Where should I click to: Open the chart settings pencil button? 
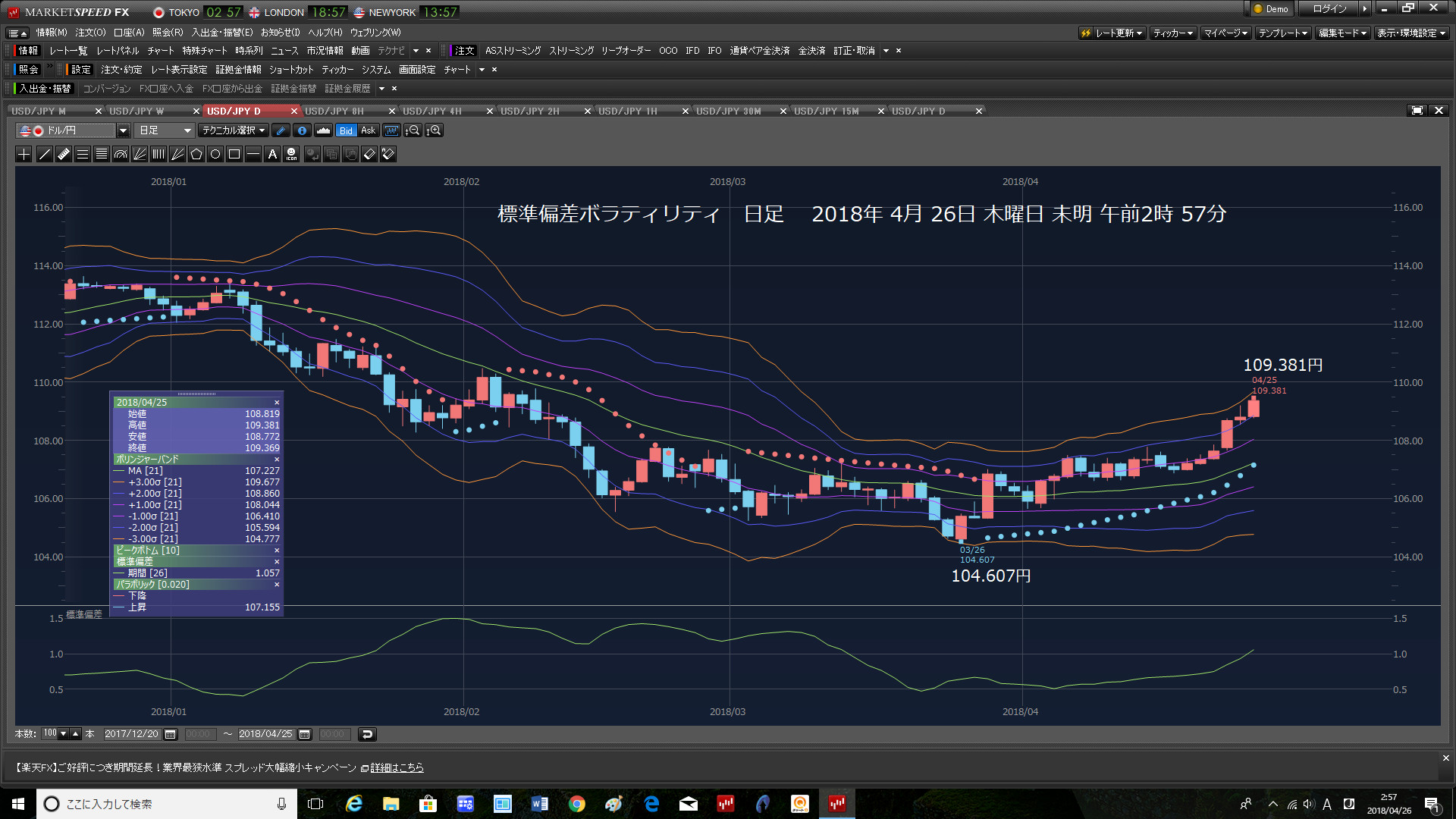281,130
